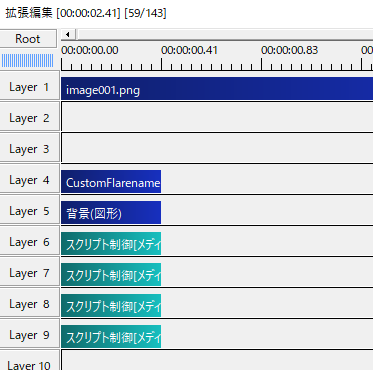Select the 背景(図形) object on Layer 5
The height and width of the screenshot is (370, 373).
pyautogui.click(x=111, y=213)
